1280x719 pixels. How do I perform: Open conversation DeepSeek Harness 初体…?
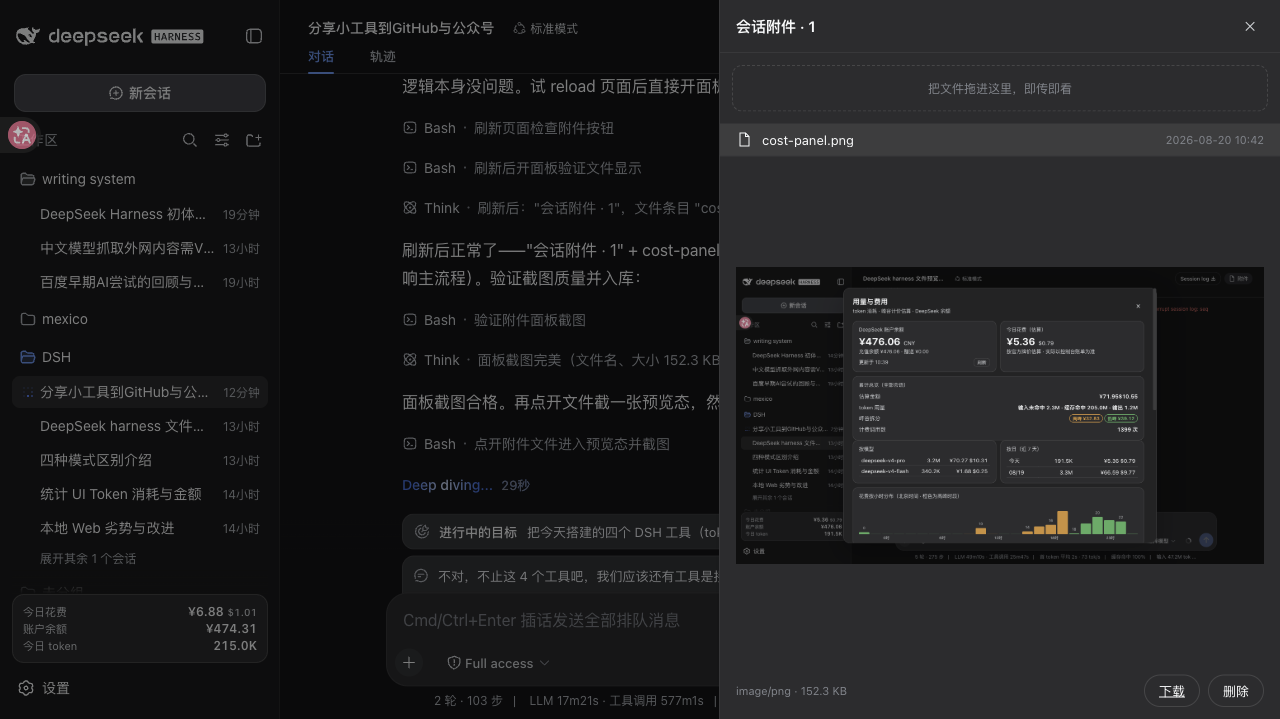[x=140, y=214]
